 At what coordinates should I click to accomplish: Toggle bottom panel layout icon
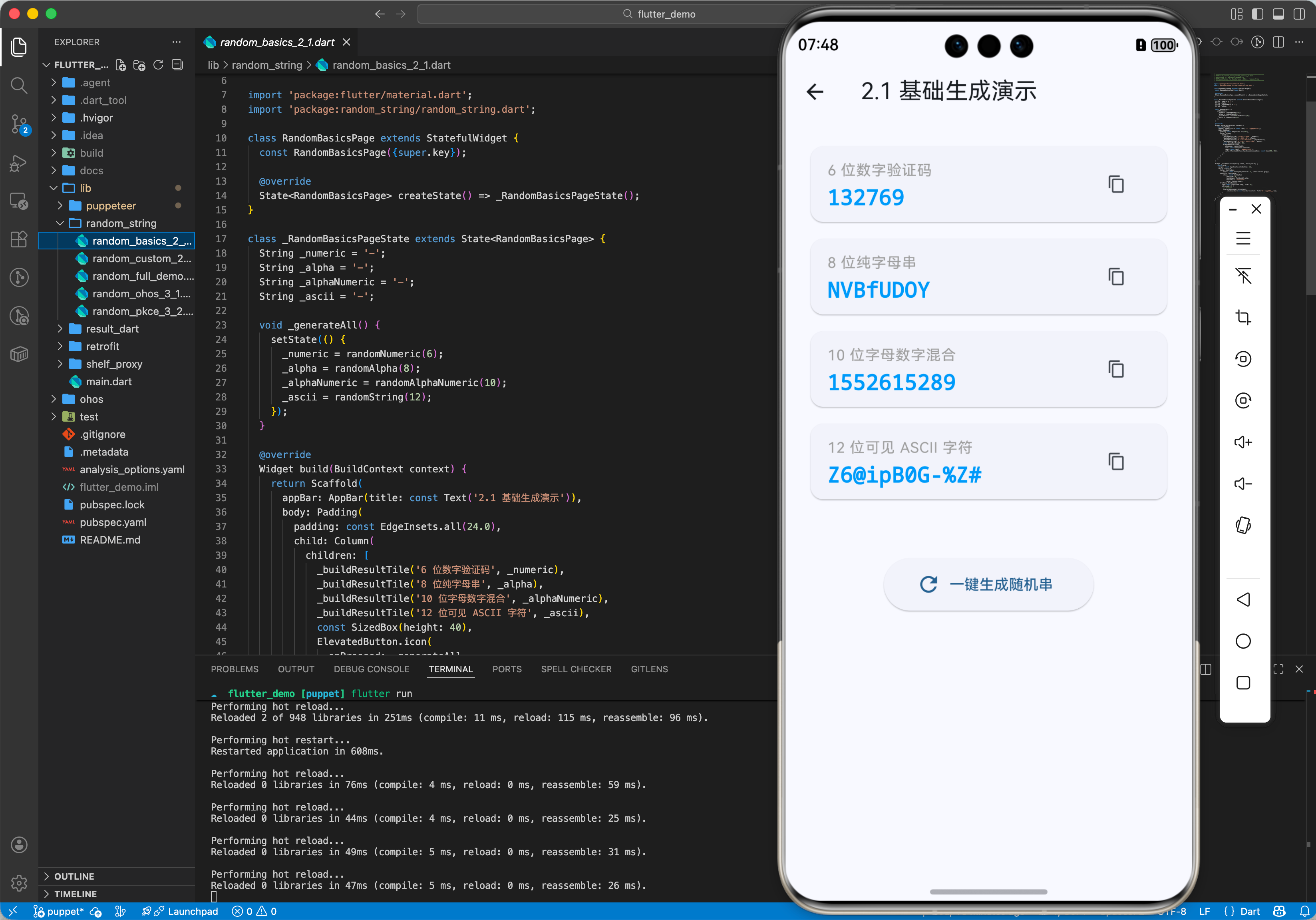click(x=1278, y=14)
